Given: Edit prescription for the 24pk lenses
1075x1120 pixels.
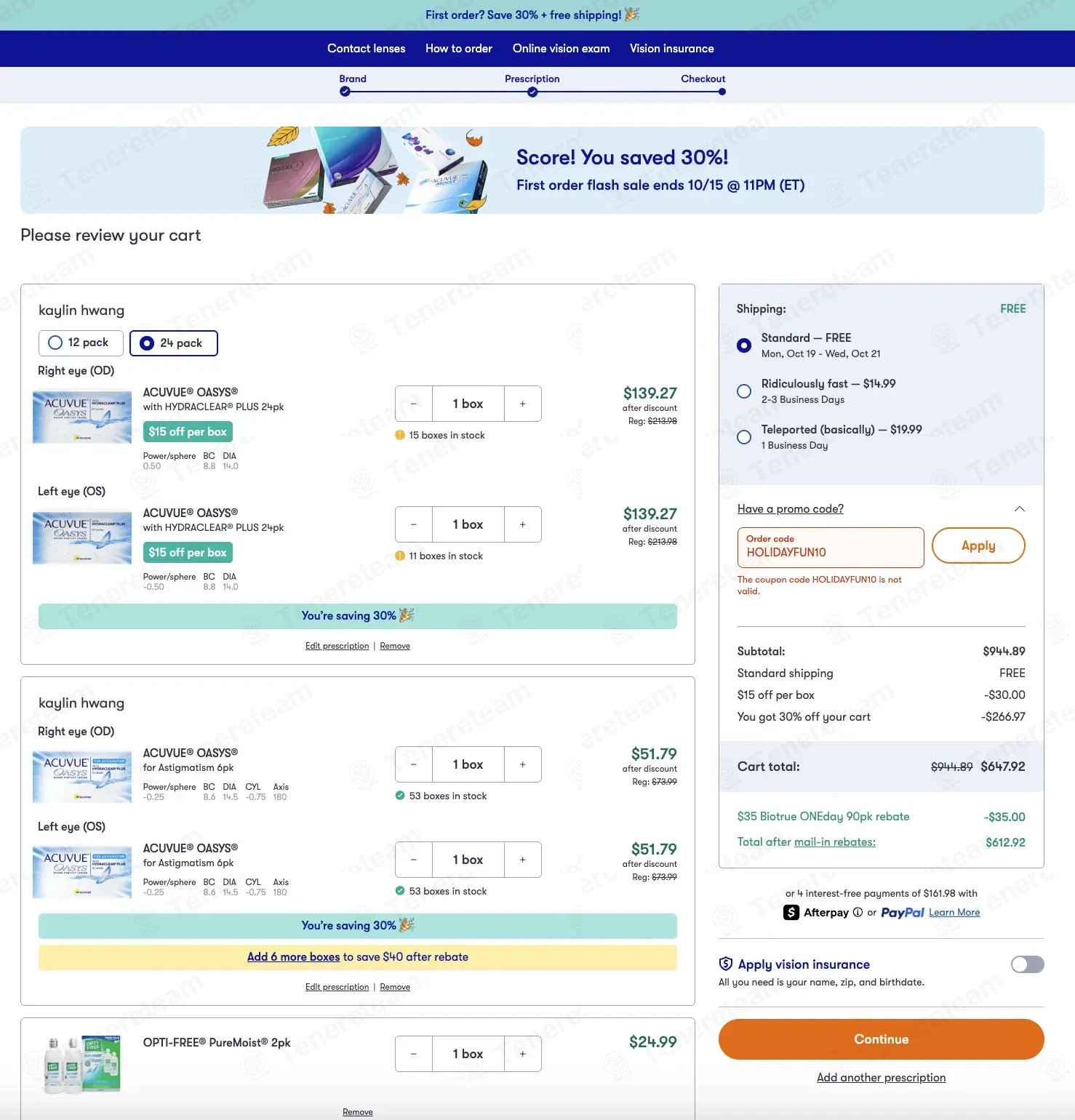Looking at the screenshot, I should (x=337, y=646).
